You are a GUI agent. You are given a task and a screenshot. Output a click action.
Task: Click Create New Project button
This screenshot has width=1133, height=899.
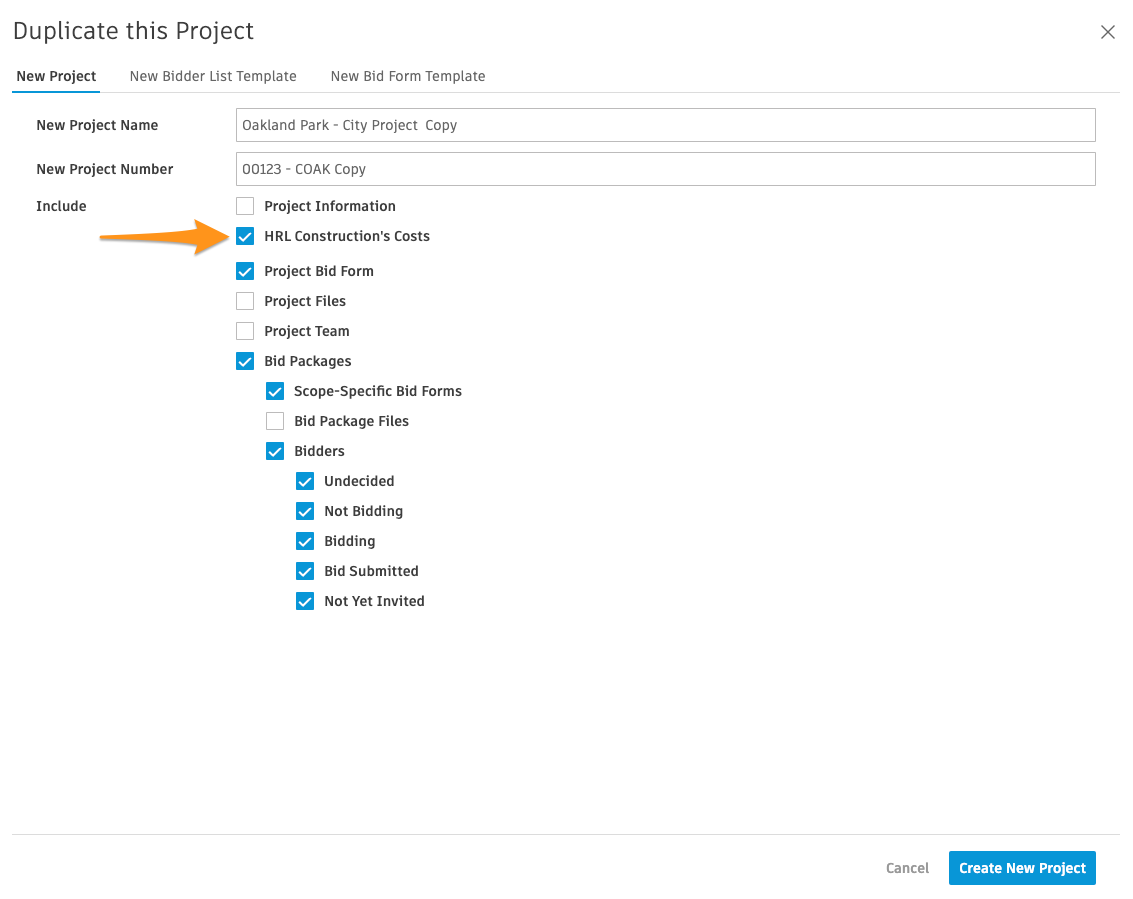1022,868
